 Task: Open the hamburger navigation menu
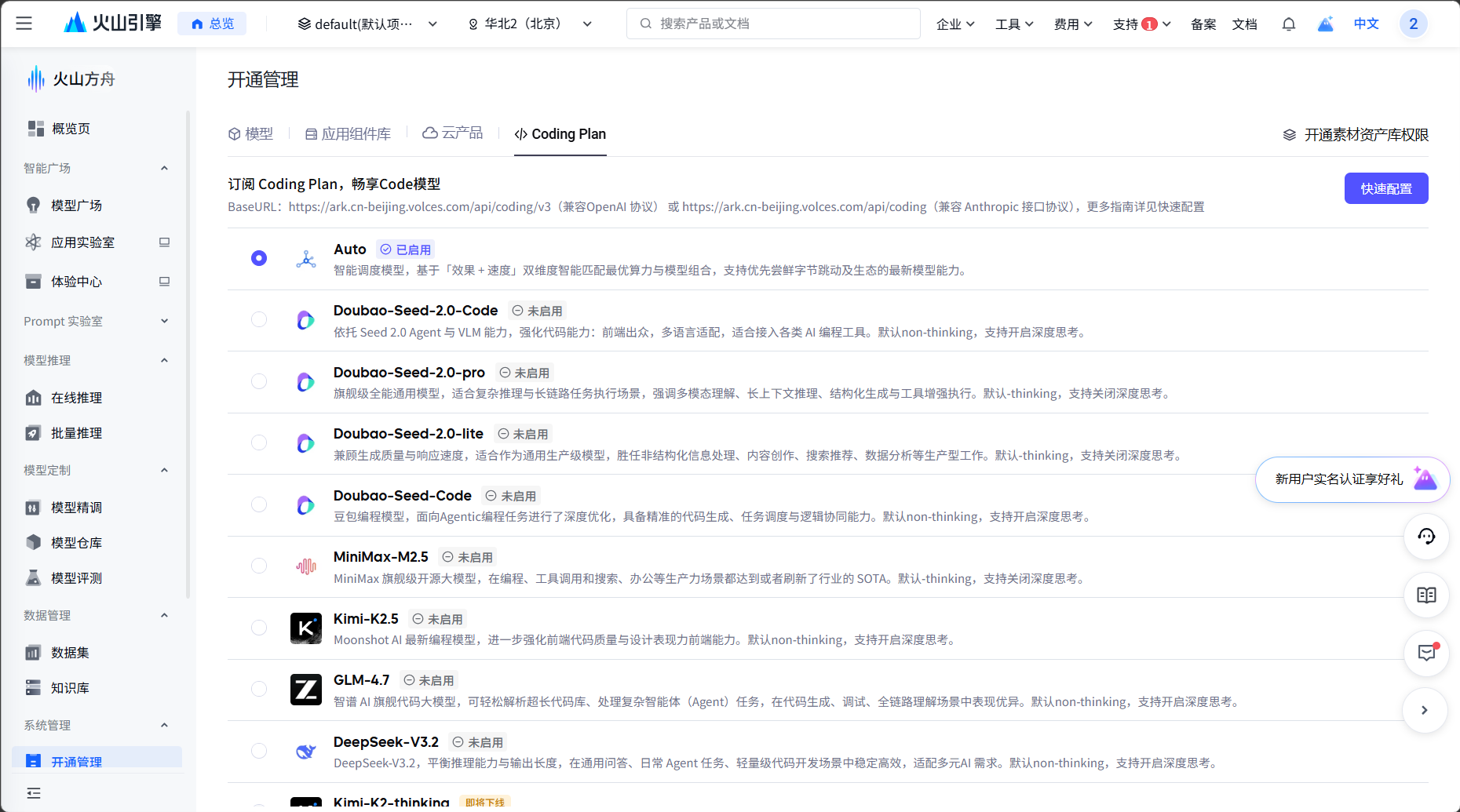click(x=24, y=24)
